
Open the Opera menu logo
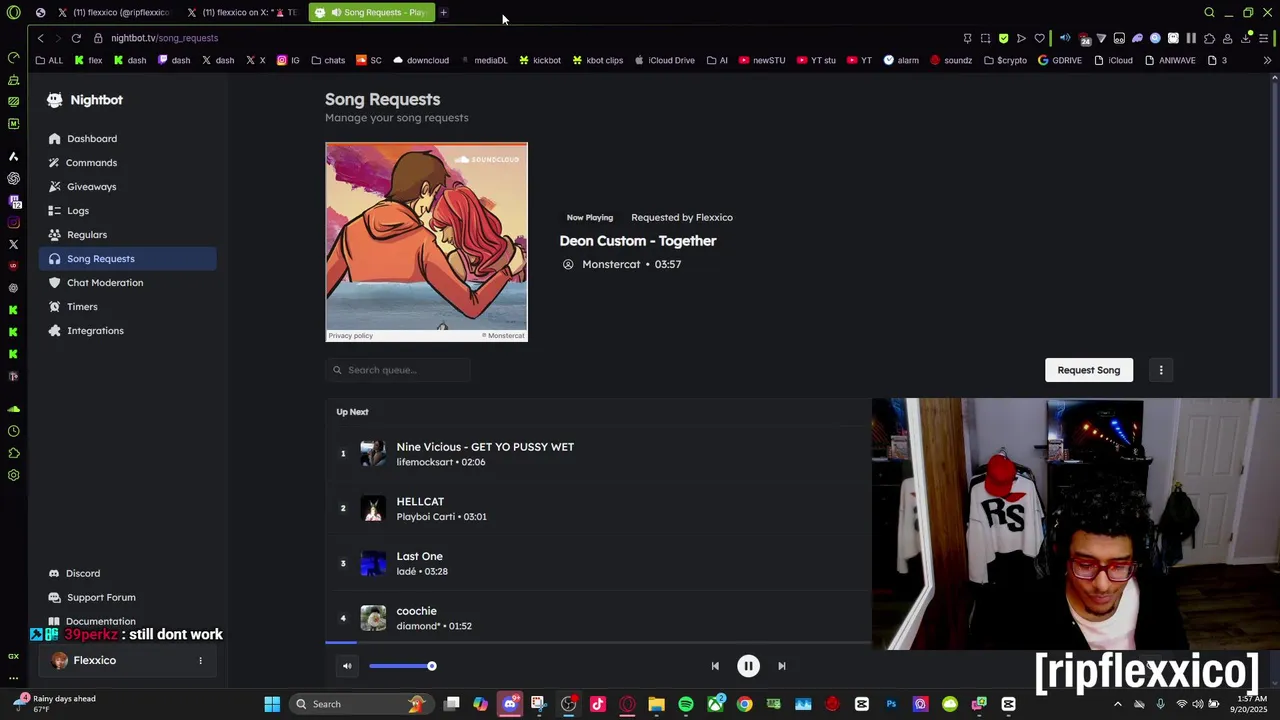[13, 12]
